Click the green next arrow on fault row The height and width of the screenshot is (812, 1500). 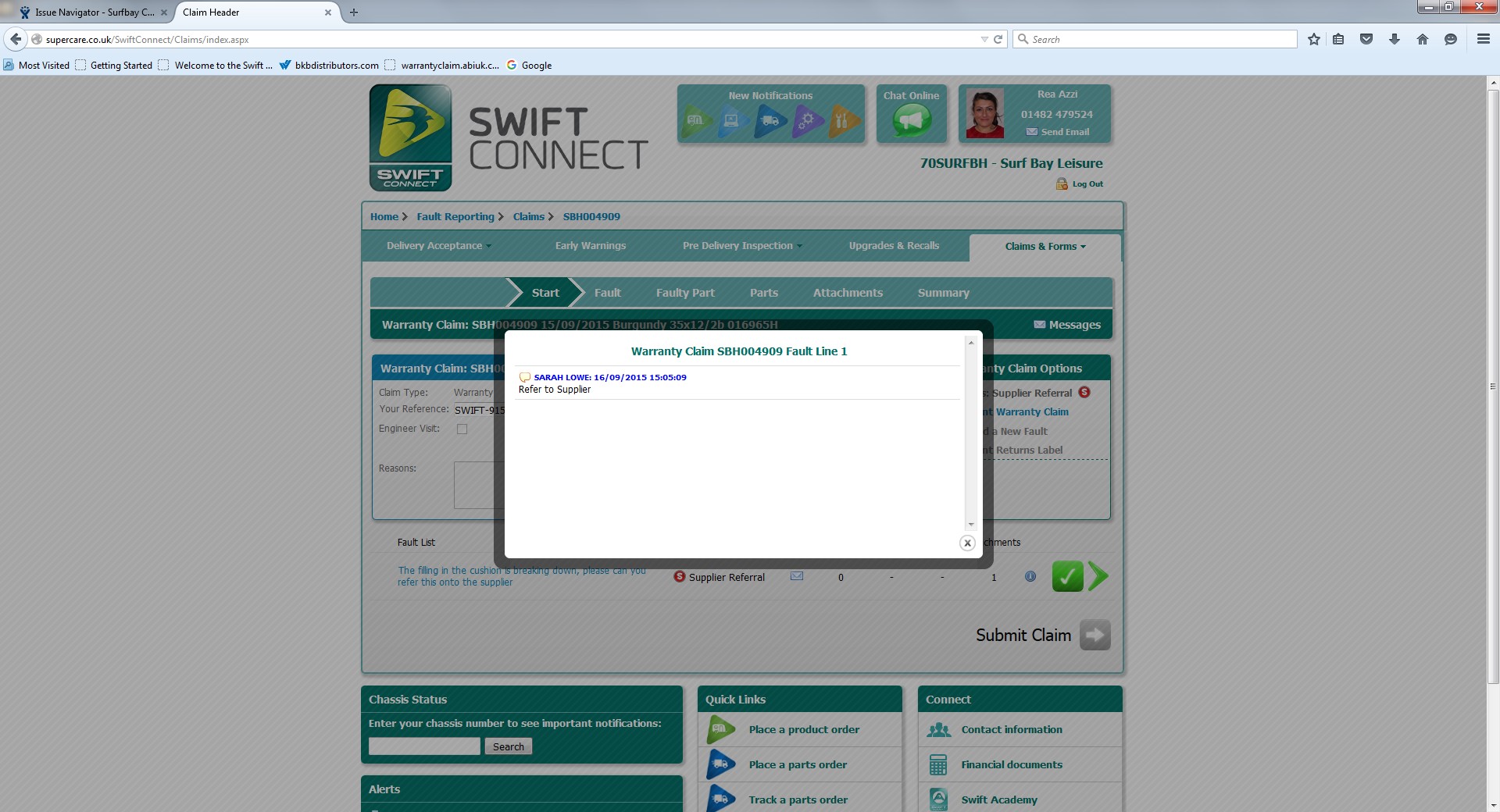tap(1098, 576)
